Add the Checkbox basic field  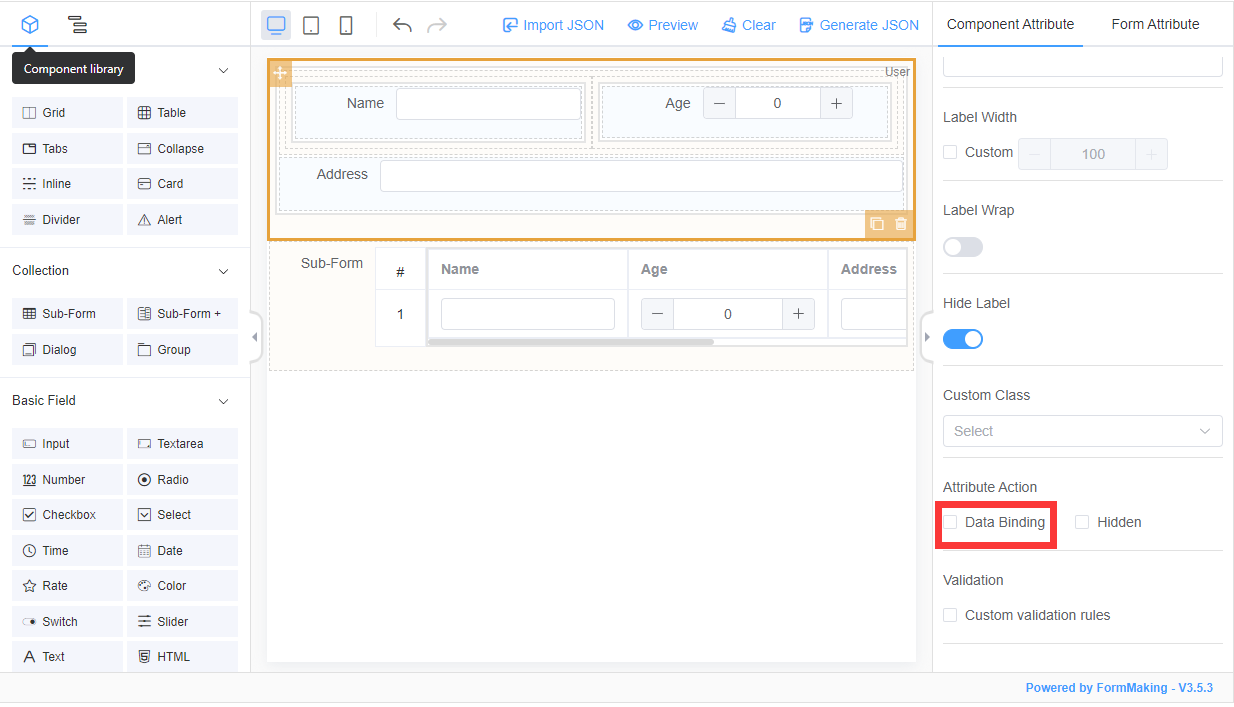[x=67, y=514]
